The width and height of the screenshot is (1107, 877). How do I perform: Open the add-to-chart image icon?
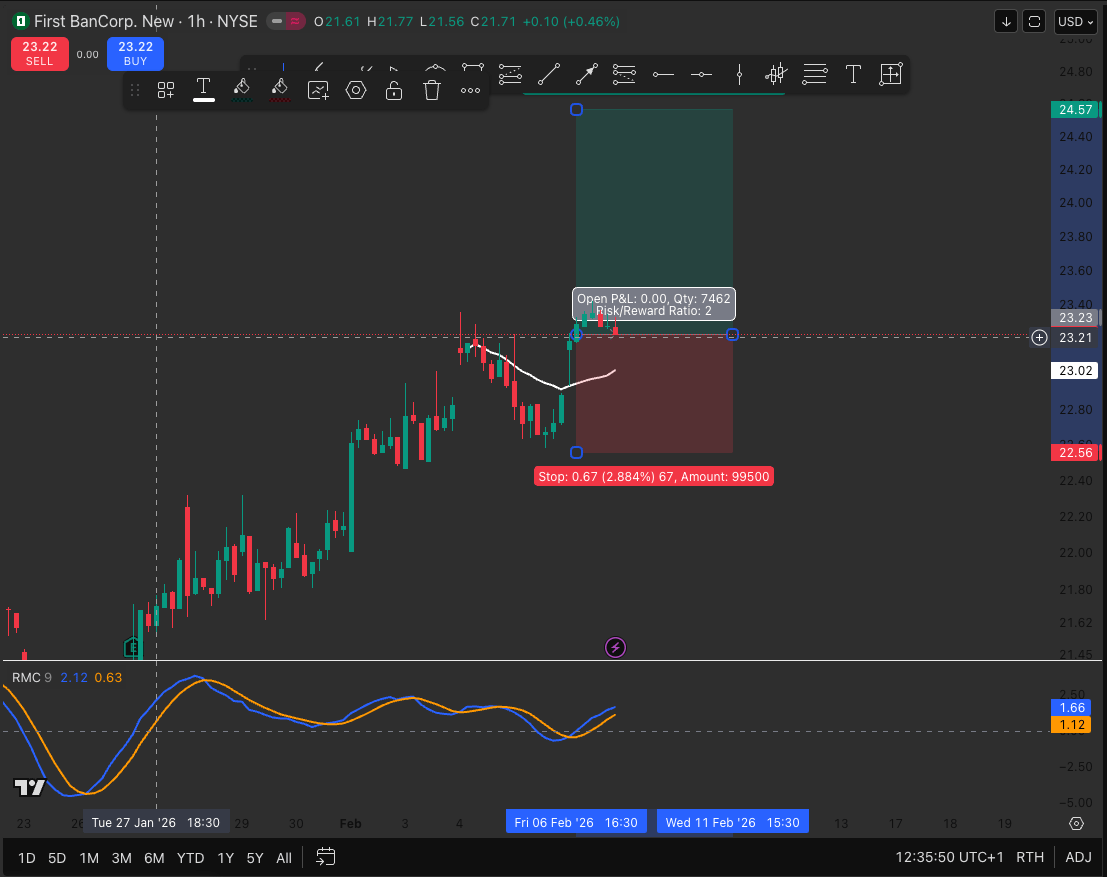pos(318,90)
